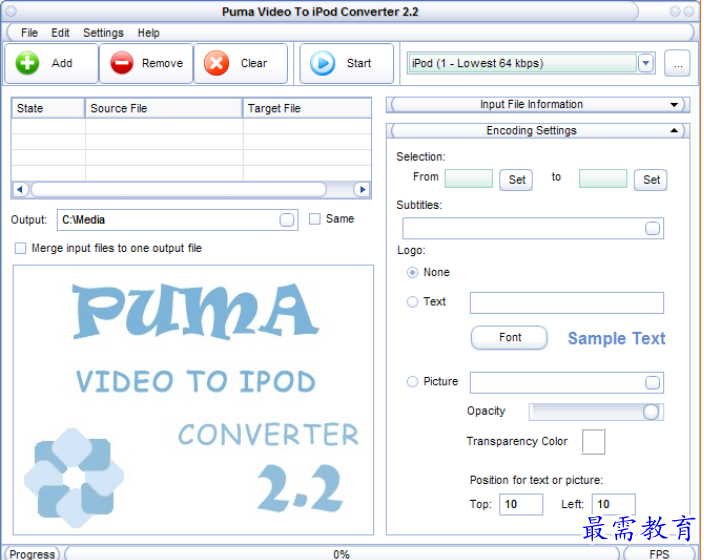Browse for a Subtitles file
The height and width of the screenshot is (560, 704).
click(x=652, y=228)
